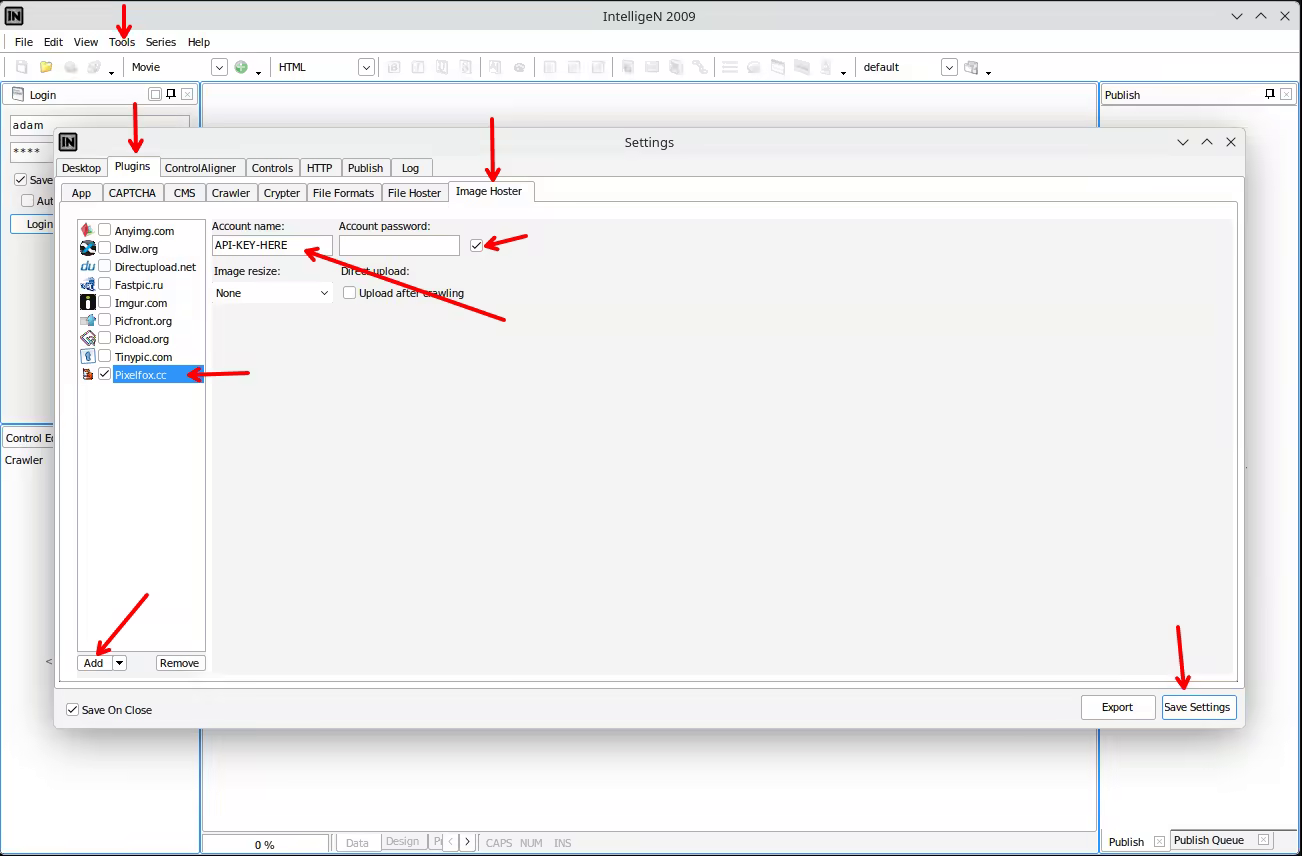
Task: Select Fastpic.ru in the hoster list
Action: pyautogui.click(x=139, y=285)
